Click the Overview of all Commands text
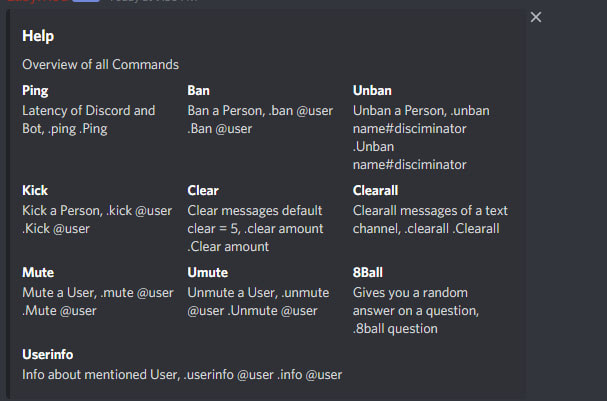Image resolution: width=607 pixels, height=401 pixels. pos(100,65)
